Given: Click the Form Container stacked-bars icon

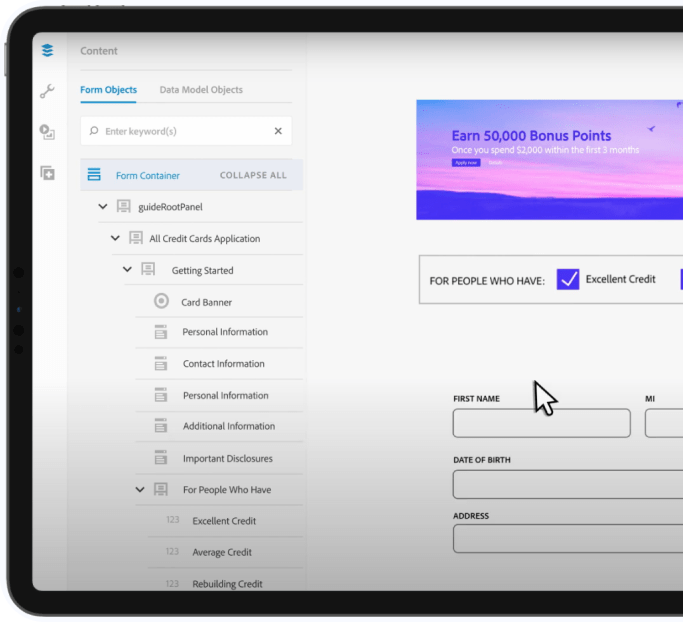Looking at the screenshot, I should (x=94, y=174).
